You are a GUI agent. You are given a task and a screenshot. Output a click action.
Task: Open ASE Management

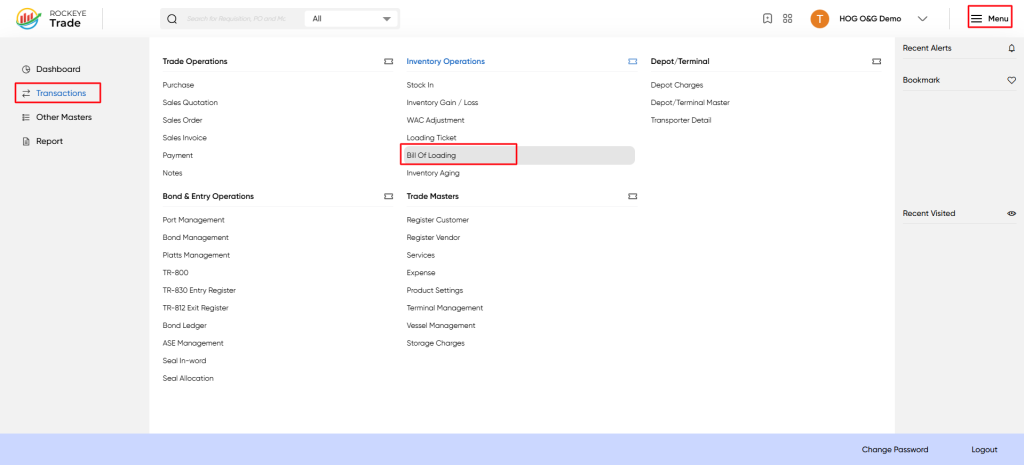(x=193, y=344)
